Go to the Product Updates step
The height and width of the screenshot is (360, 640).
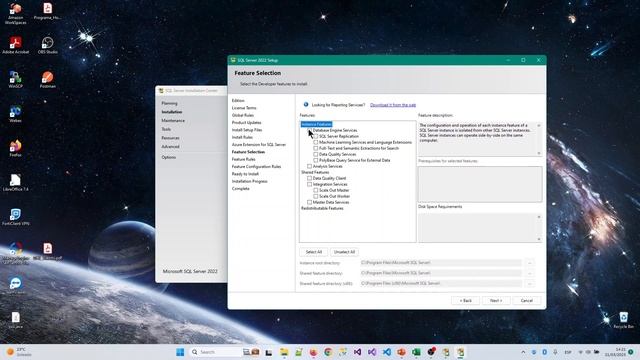pos(247,122)
